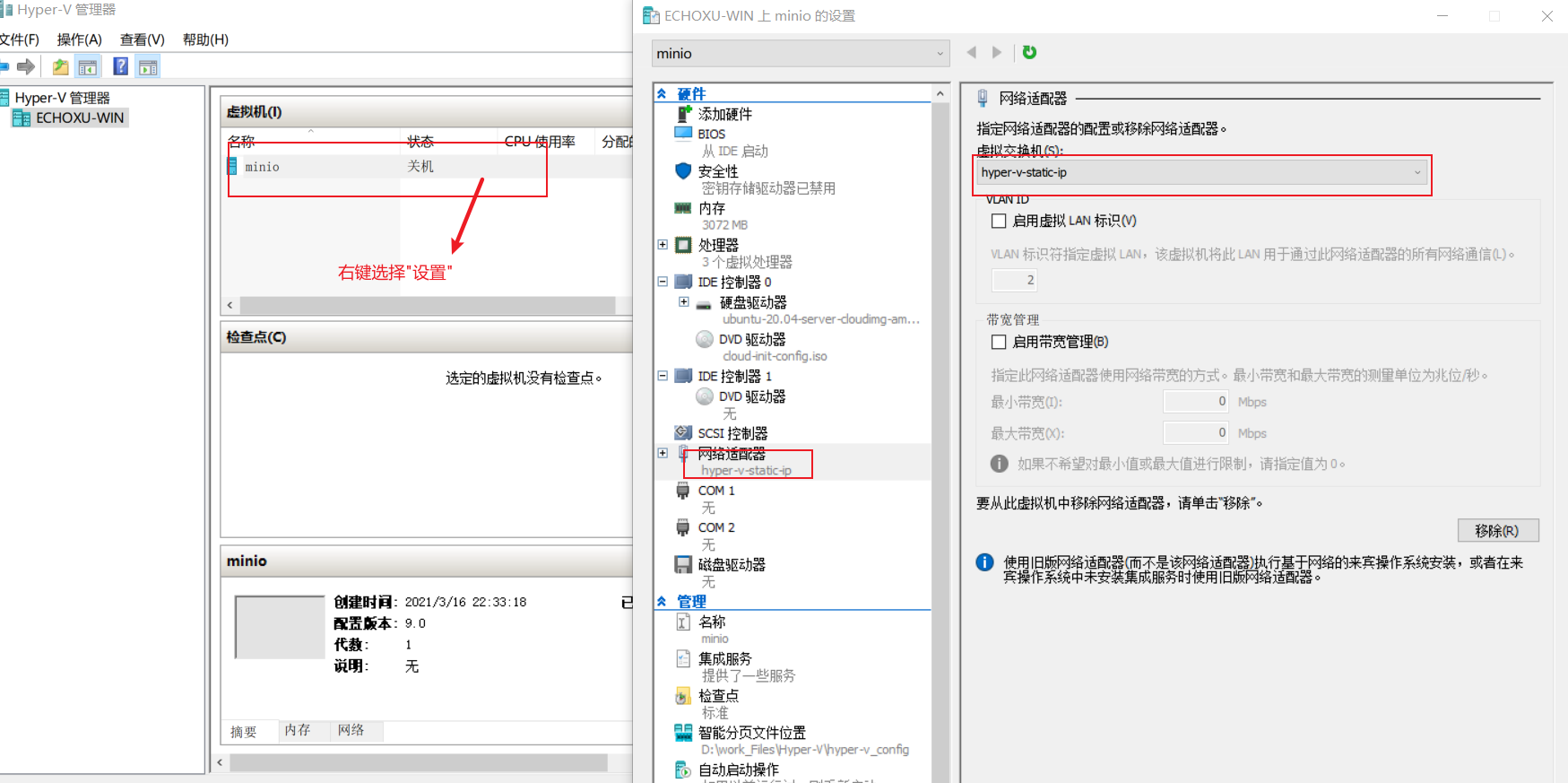Click 最小带宽 input field
1568x783 pixels.
pyautogui.click(x=1195, y=402)
